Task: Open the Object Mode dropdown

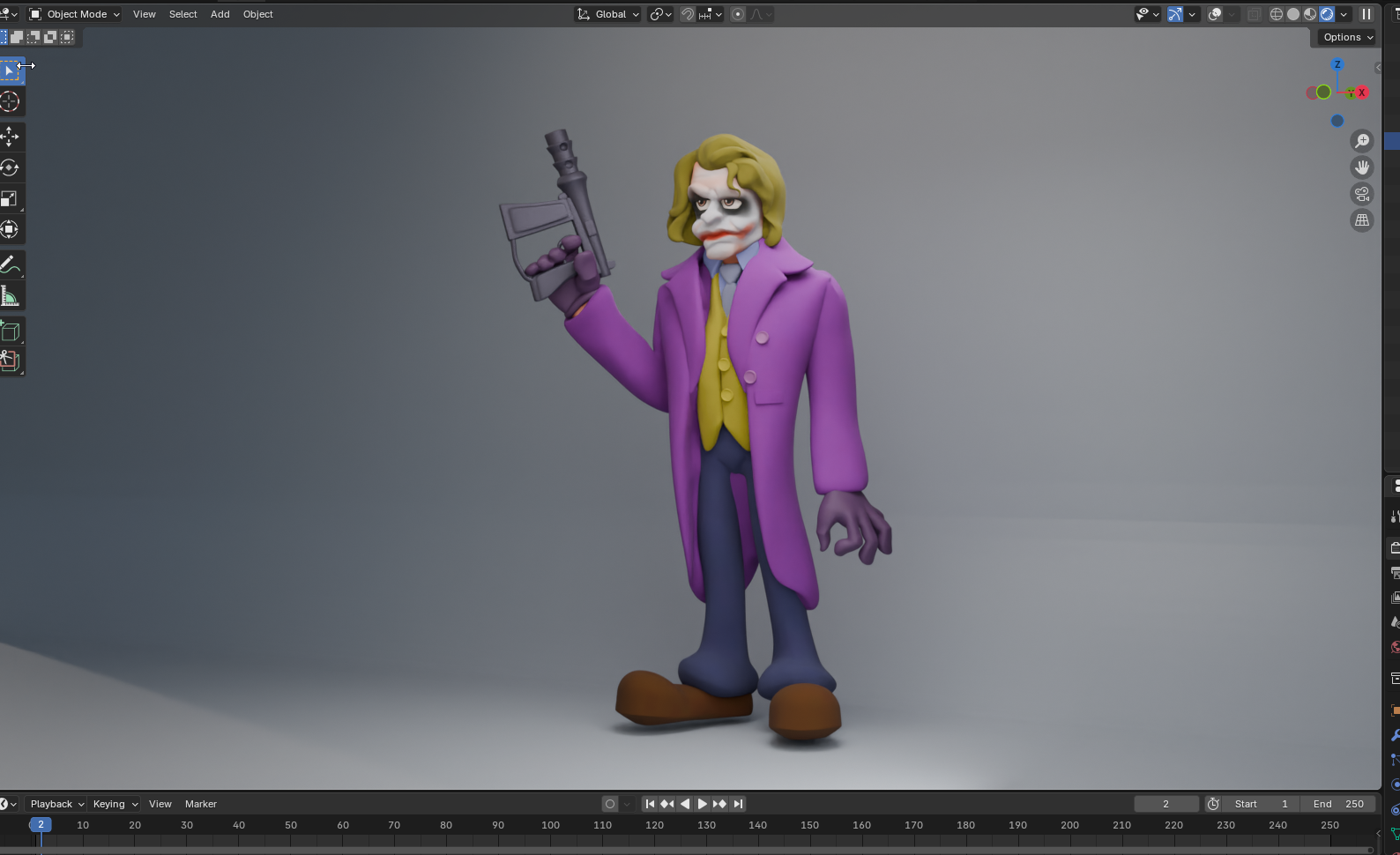Action: (x=74, y=14)
